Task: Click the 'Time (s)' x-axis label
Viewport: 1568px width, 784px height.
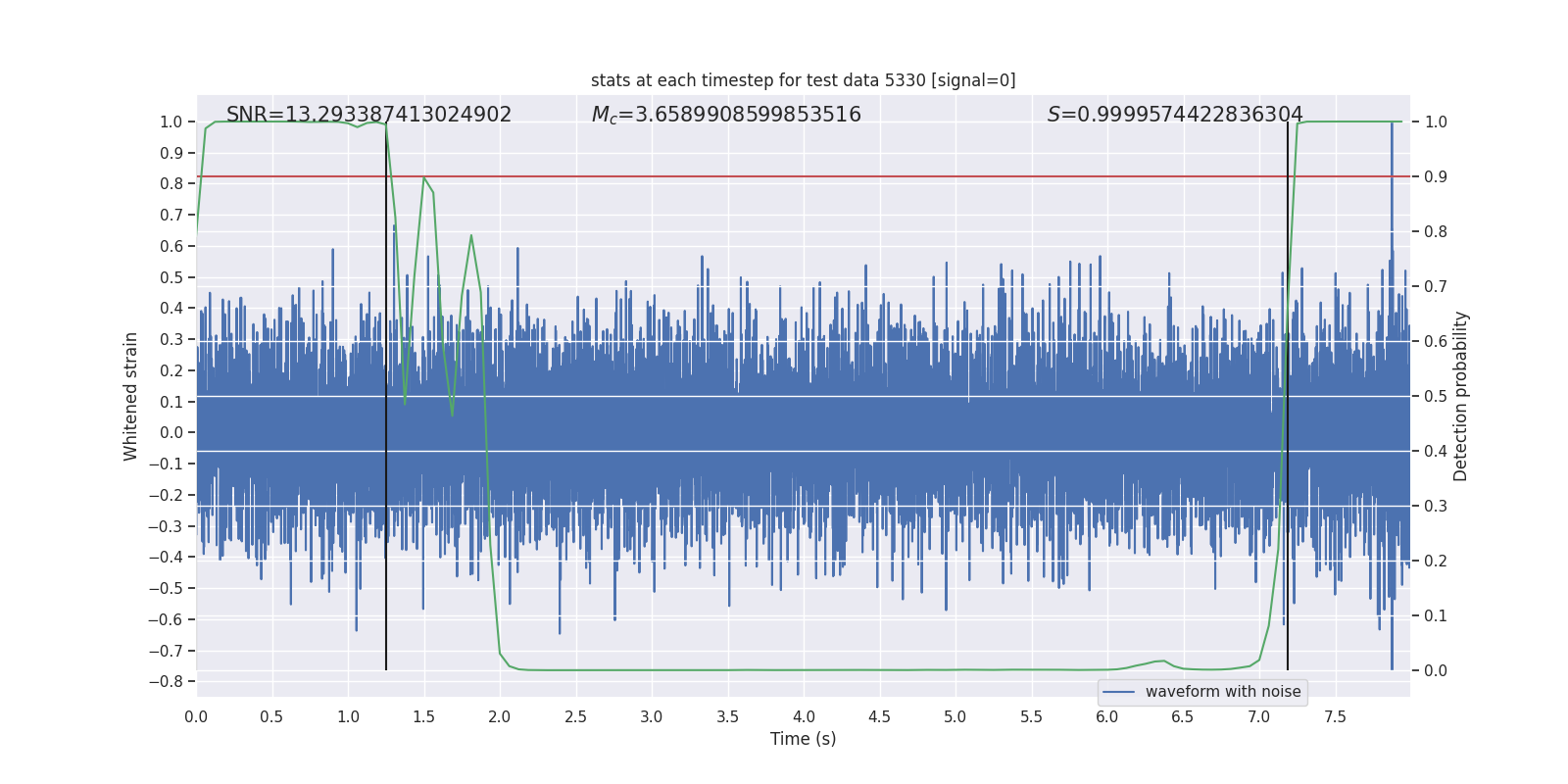Action: [803, 739]
